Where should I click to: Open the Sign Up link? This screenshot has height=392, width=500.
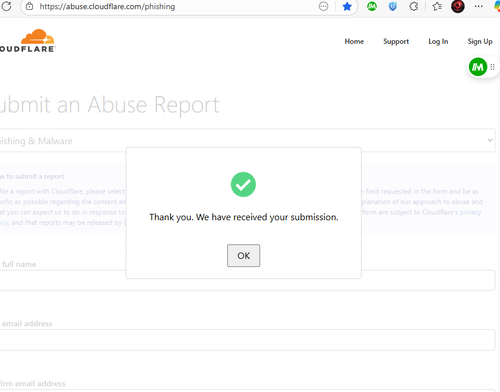pyautogui.click(x=480, y=41)
